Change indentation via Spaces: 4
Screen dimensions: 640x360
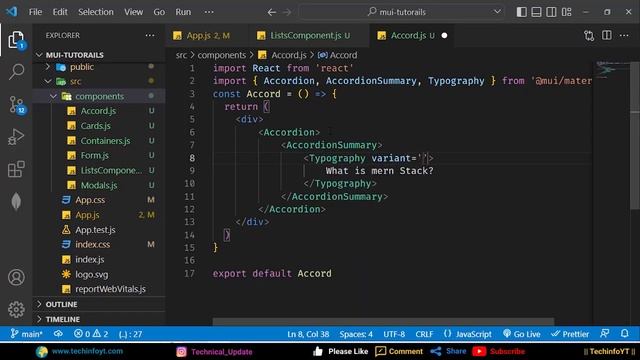[x=356, y=334]
